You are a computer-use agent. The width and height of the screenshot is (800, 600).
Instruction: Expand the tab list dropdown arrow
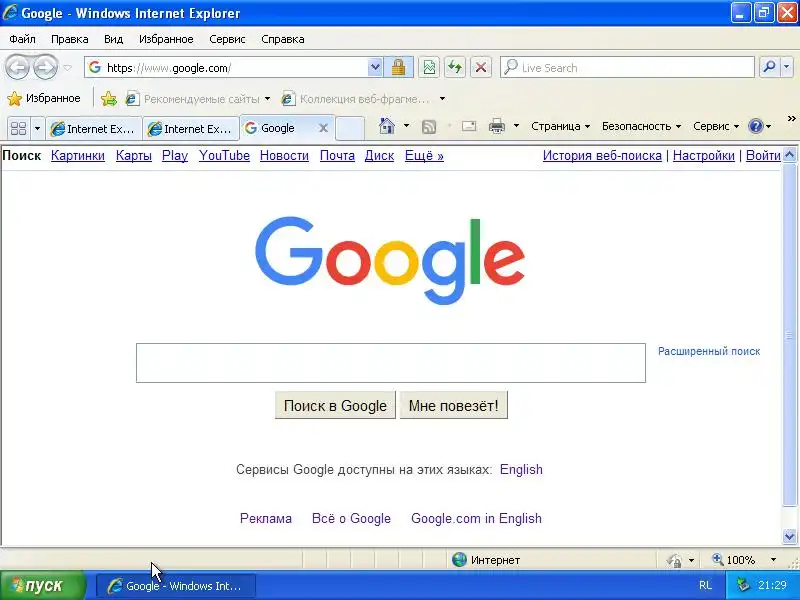tap(37, 128)
